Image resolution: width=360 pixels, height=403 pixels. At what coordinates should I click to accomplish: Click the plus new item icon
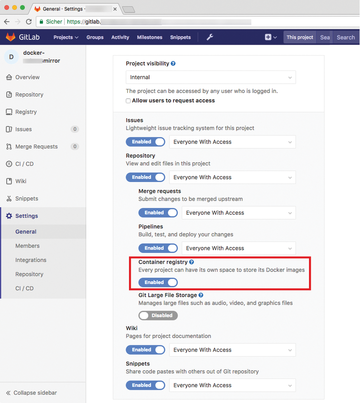(268, 37)
